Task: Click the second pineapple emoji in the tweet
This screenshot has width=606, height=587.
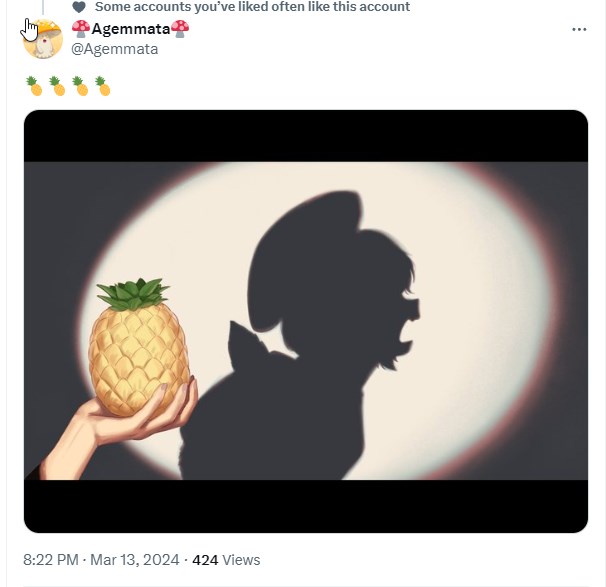Action: pos(57,86)
